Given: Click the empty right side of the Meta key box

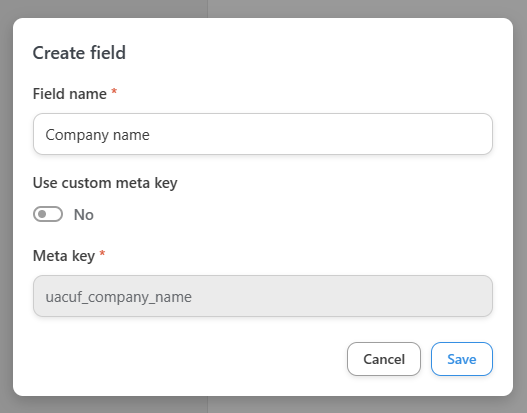Looking at the screenshot, I should [x=370, y=296].
